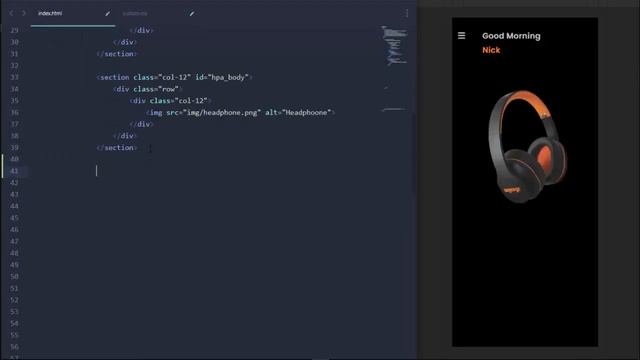This screenshot has width=640, height=360.
Task: Go back with the left navigation arrow
Action: point(11,13)
